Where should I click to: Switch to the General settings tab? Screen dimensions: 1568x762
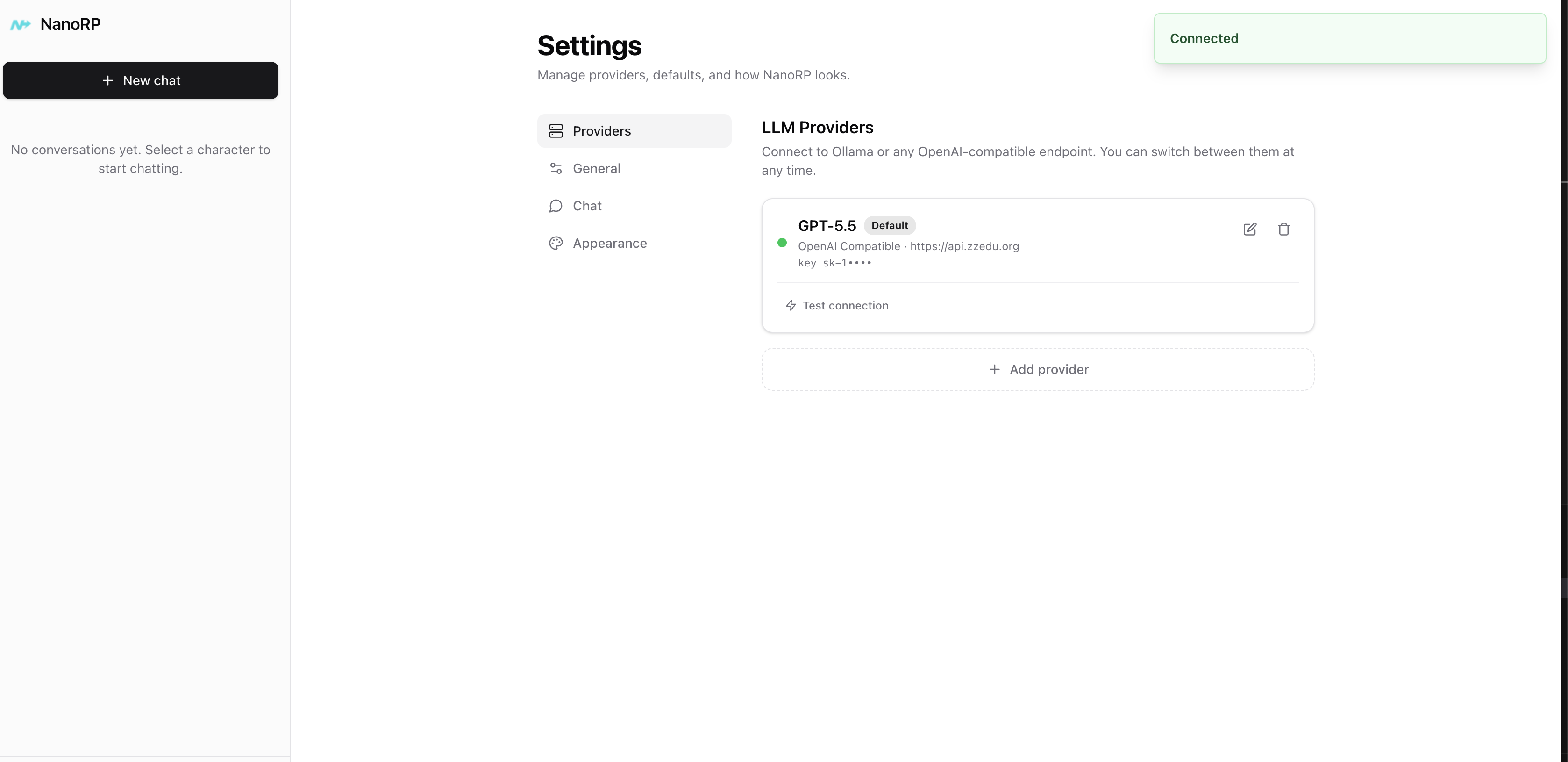[634, 168]
